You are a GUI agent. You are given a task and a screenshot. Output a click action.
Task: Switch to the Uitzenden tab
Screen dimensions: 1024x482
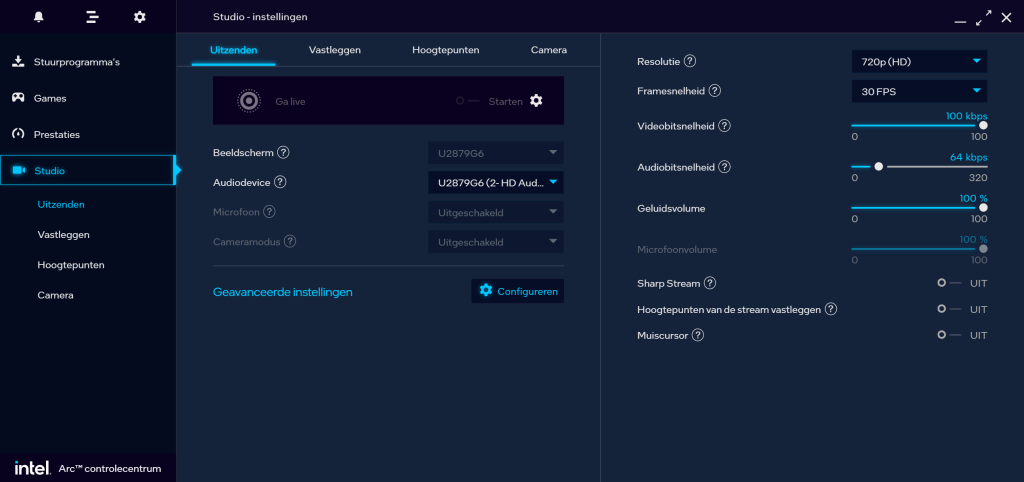pos(234,50)
